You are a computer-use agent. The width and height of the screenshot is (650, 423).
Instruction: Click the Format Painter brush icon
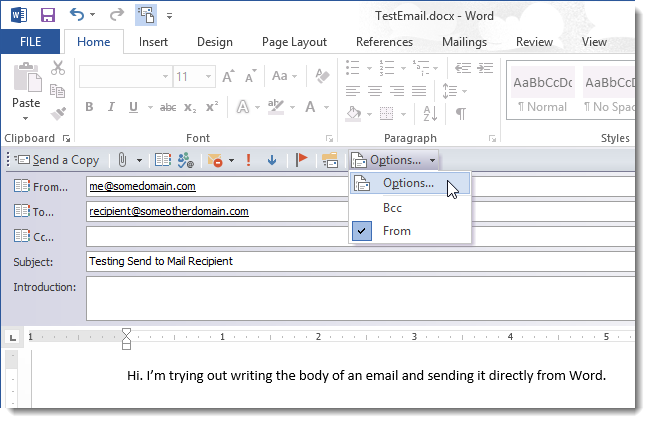tap(58, 113)
